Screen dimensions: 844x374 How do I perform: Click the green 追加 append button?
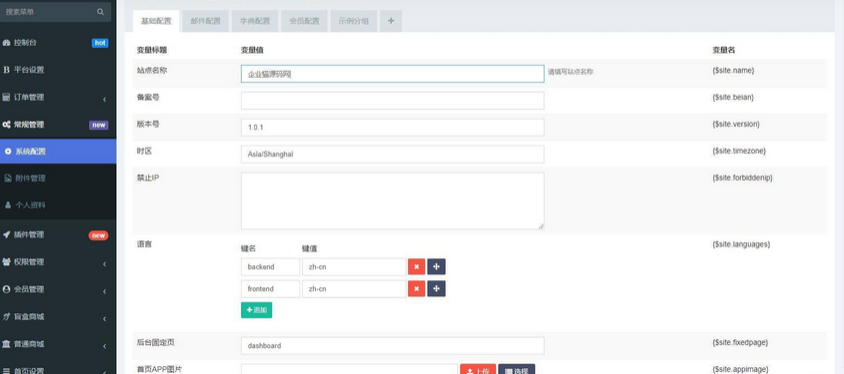pos(256,310)
